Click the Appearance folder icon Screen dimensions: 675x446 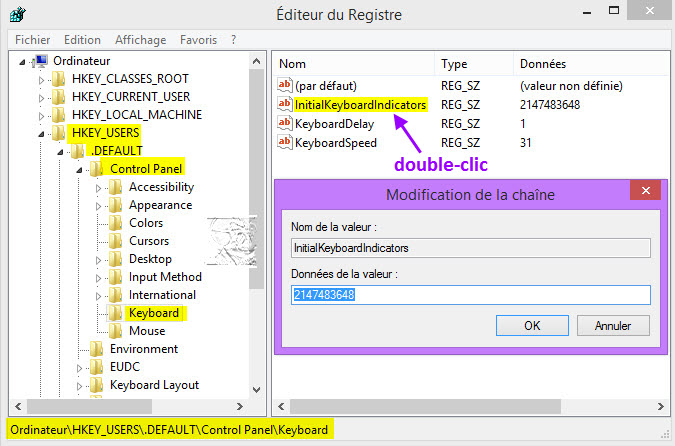[115, 205]
